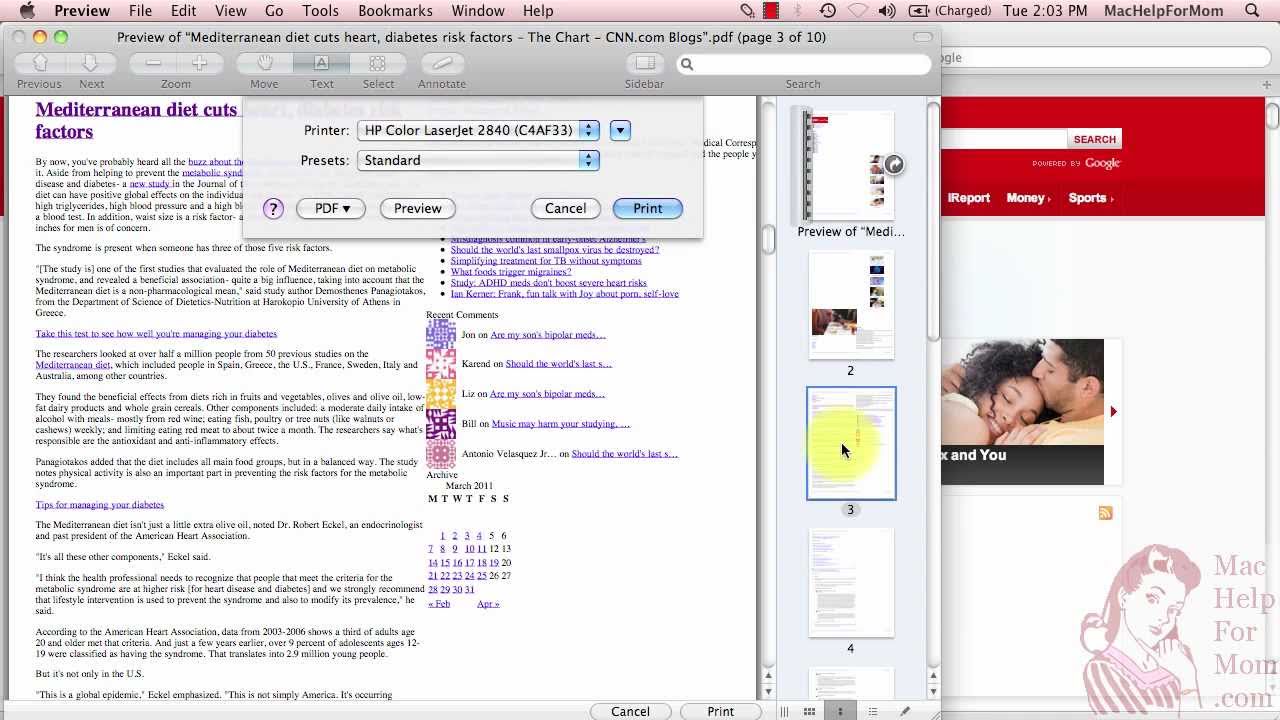Open the Edit menu
Viewport: 1280px width, 720px height.
(x=183, y=11)
